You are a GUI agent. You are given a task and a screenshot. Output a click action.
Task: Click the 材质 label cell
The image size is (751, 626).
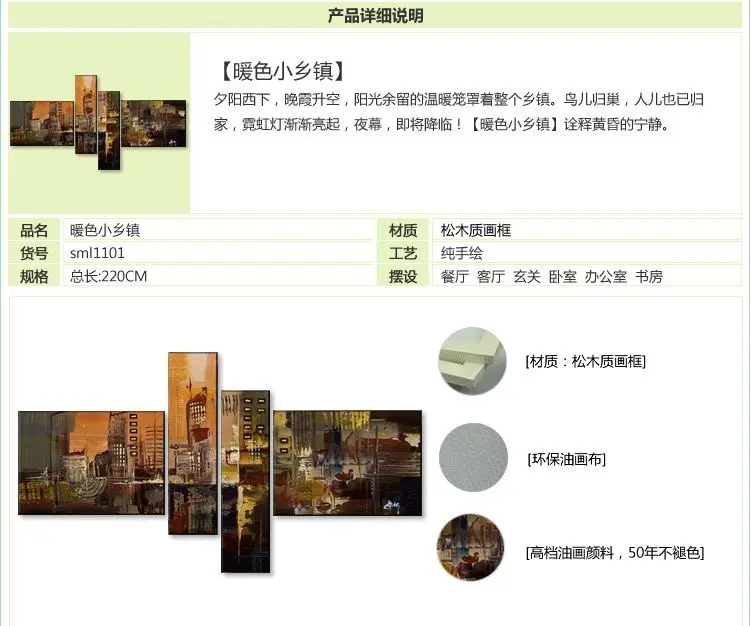pos(403,230)
